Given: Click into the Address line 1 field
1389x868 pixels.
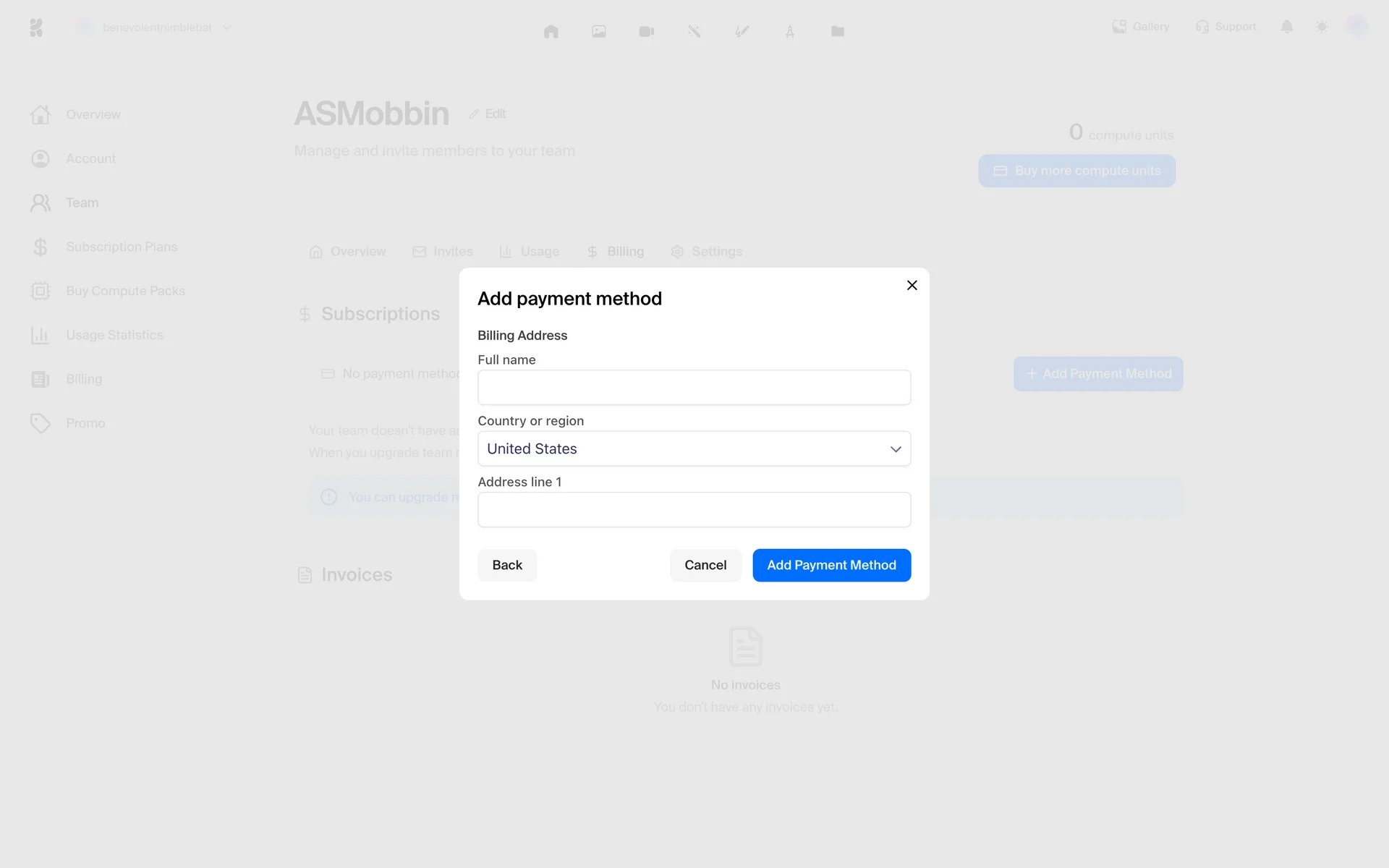Looking at the screenshot, I should 693,510.
